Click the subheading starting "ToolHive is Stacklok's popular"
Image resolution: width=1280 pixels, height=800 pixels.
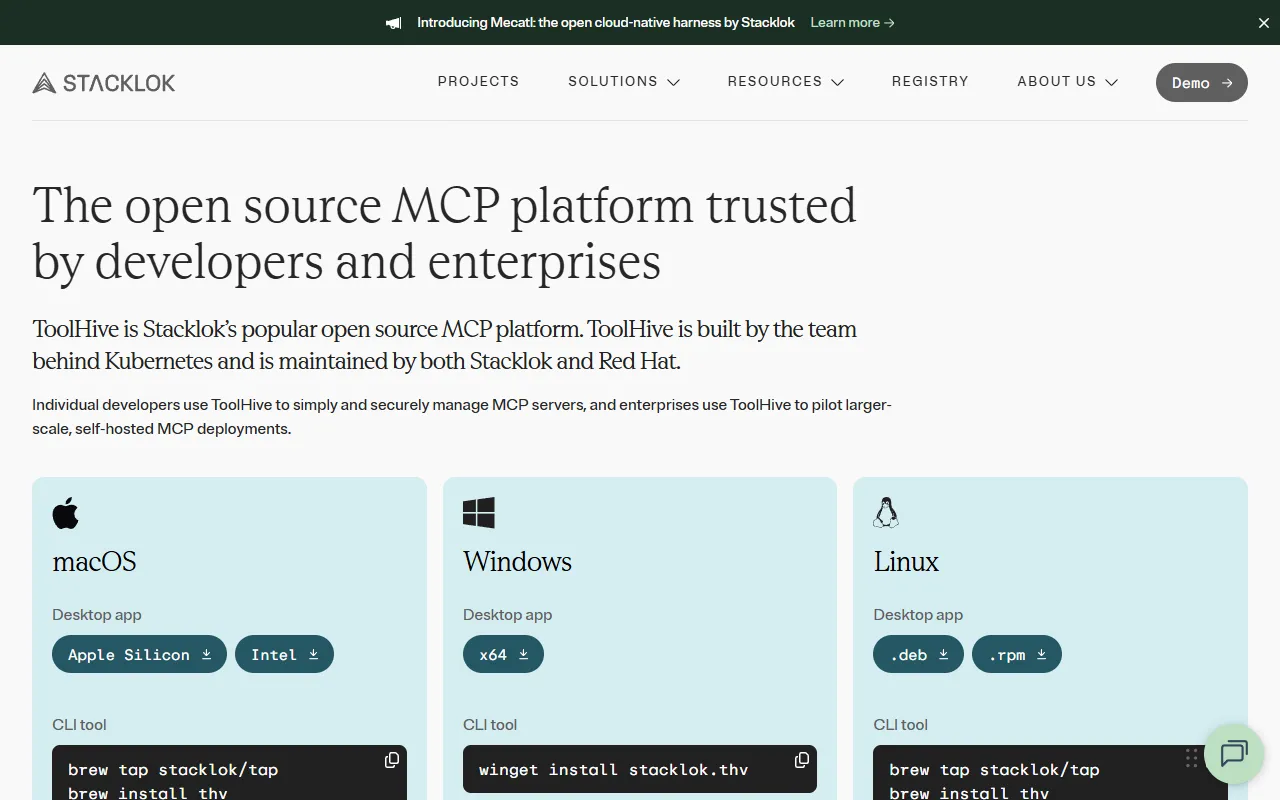tap(445, 345)
